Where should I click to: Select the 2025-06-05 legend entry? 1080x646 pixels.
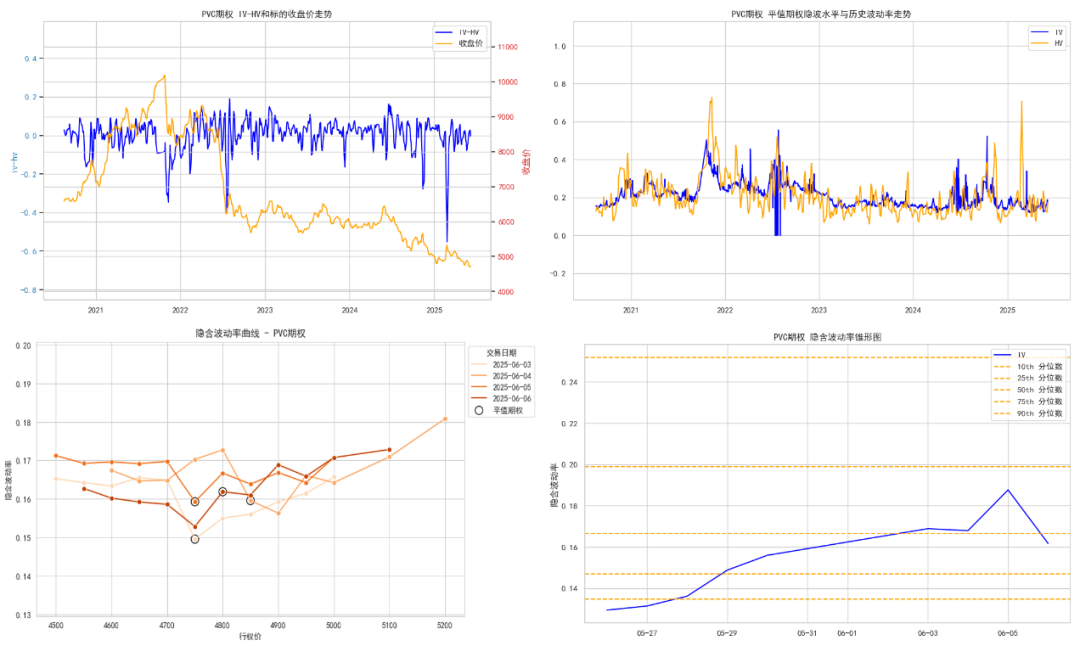[501, 387]
